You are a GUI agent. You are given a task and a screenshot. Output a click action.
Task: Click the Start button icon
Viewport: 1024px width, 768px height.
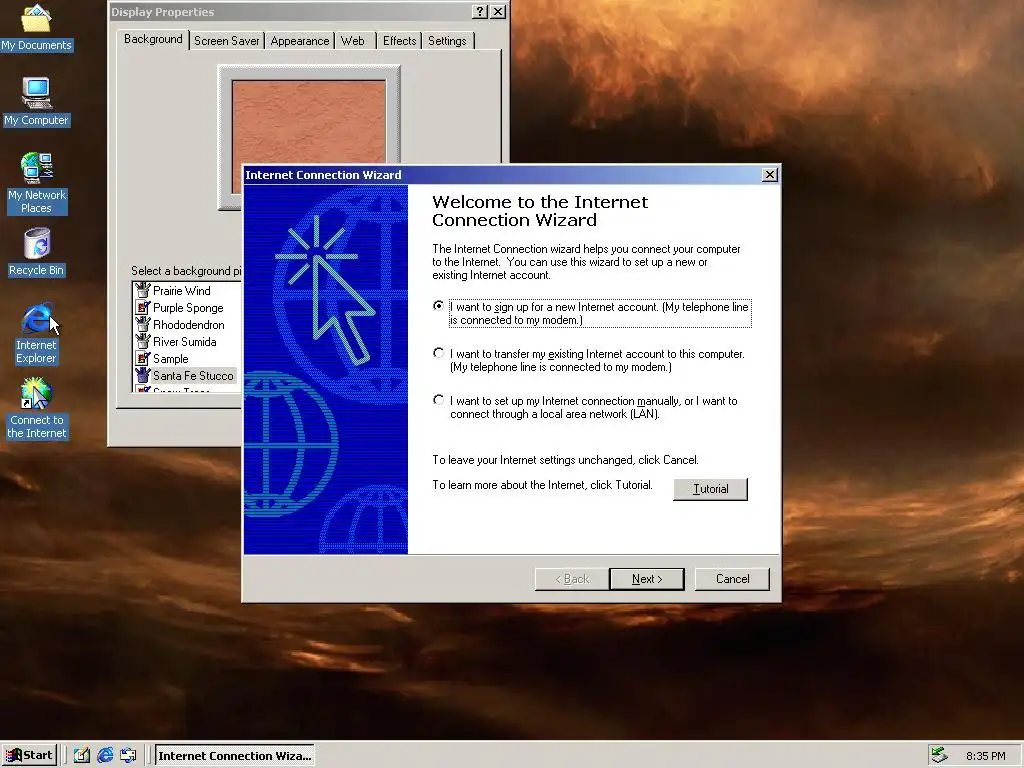click(x=29, y=756)
